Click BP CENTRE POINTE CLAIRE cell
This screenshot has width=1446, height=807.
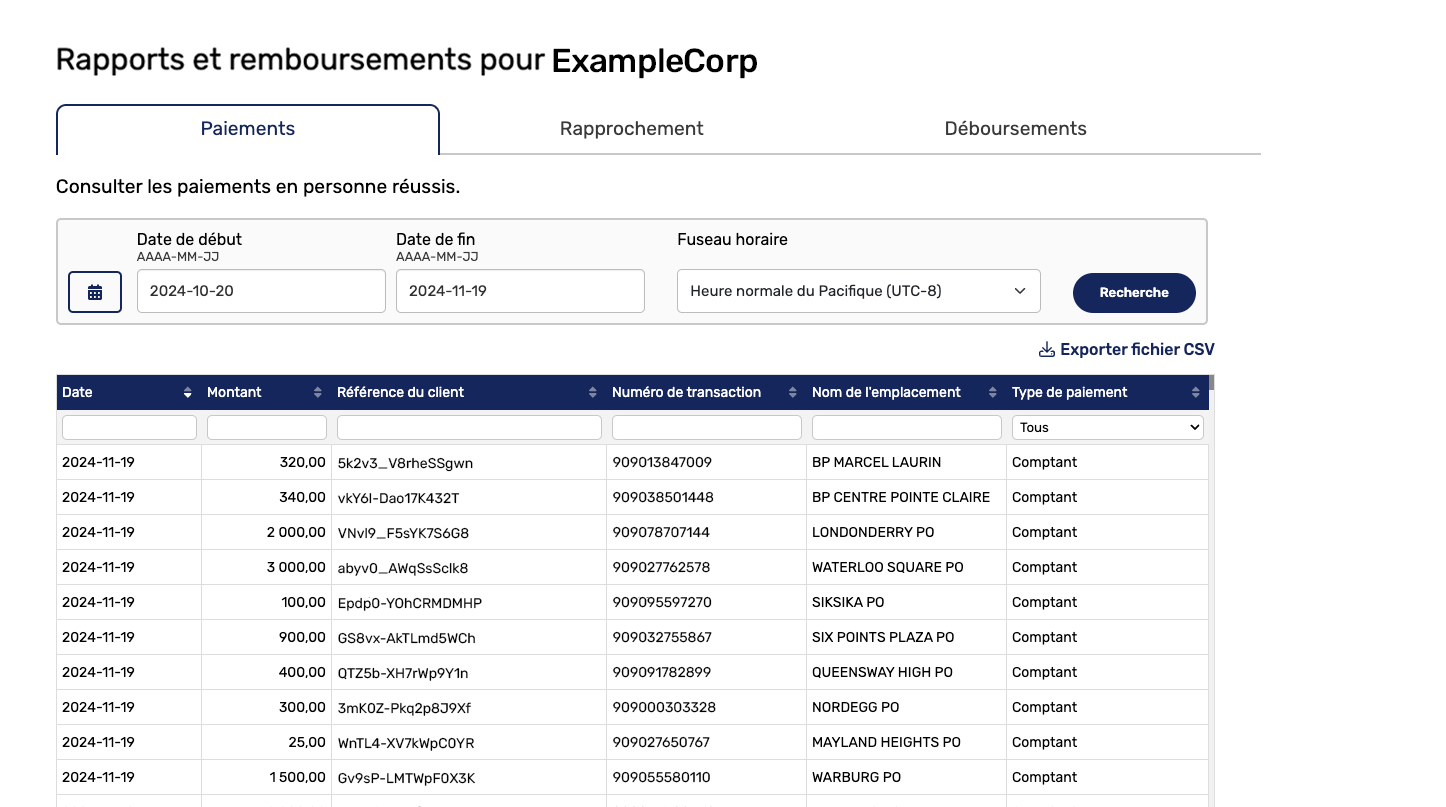coord(907,497)
